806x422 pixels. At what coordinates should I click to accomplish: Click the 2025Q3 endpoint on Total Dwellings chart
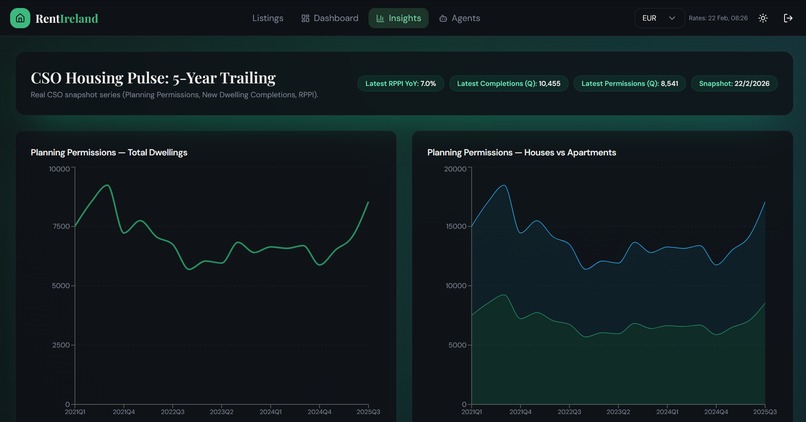[x=368, y=202]
